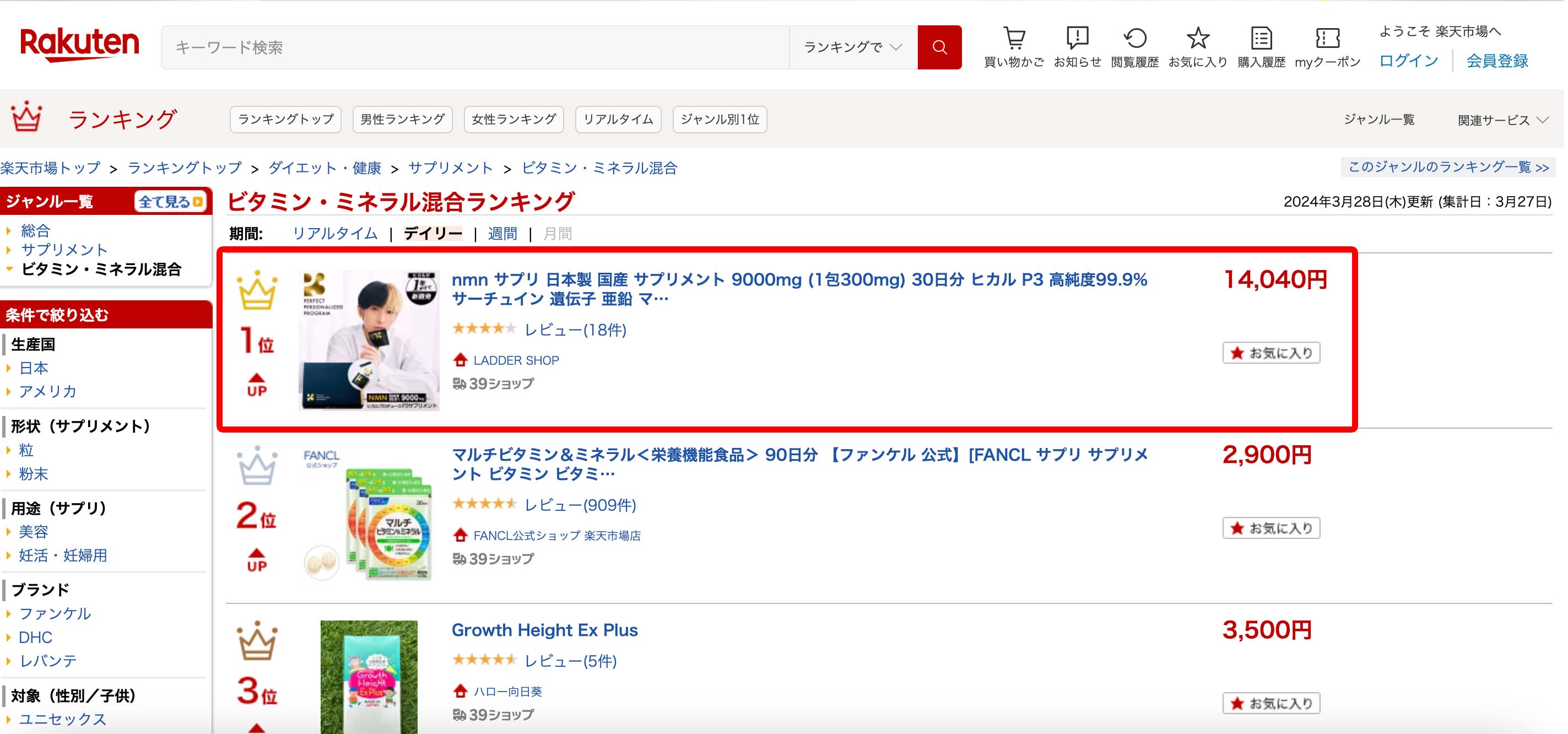The height and width of the screenshot is (734, 1568).
Task: Click the ログイン link
Action: tap(1408, 61)
